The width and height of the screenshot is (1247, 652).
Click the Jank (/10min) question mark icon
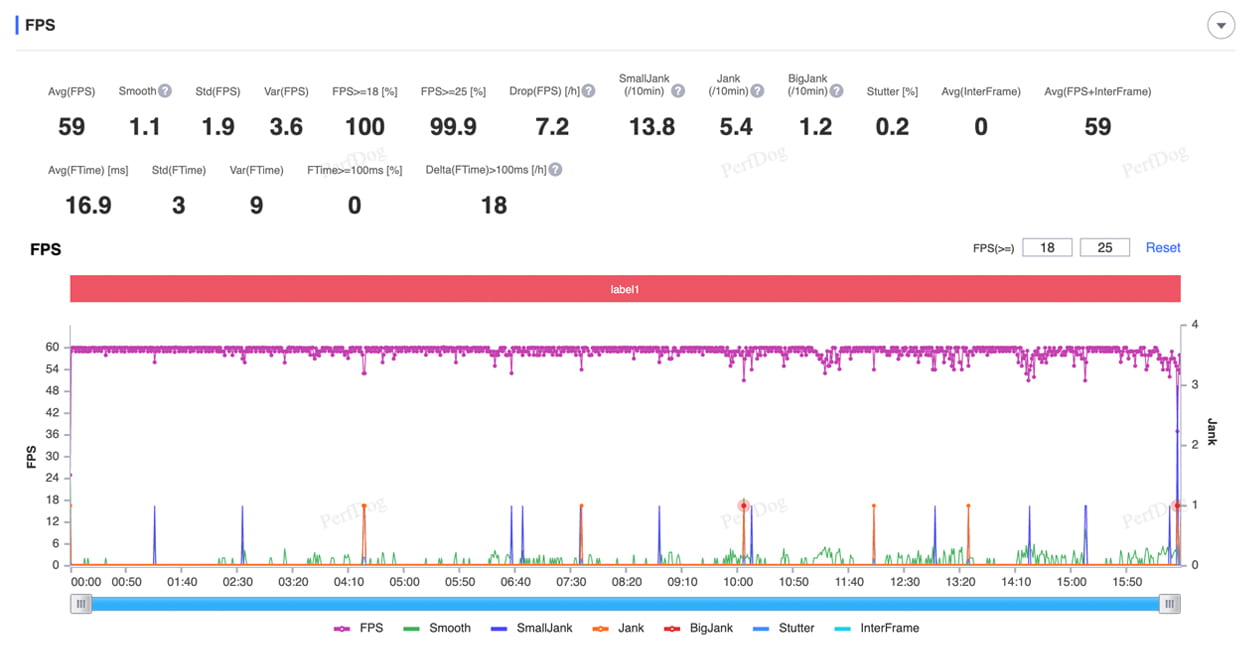757,91
